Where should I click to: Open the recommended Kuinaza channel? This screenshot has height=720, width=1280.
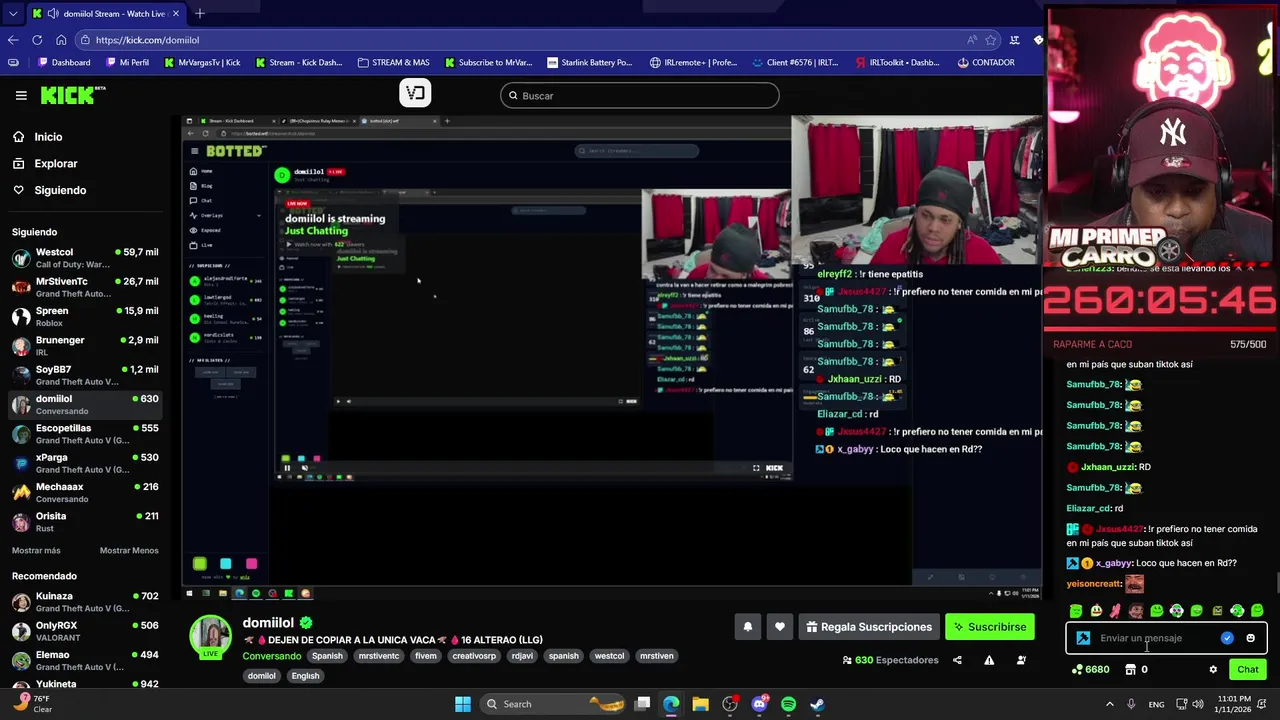click(x=85, y=601)
